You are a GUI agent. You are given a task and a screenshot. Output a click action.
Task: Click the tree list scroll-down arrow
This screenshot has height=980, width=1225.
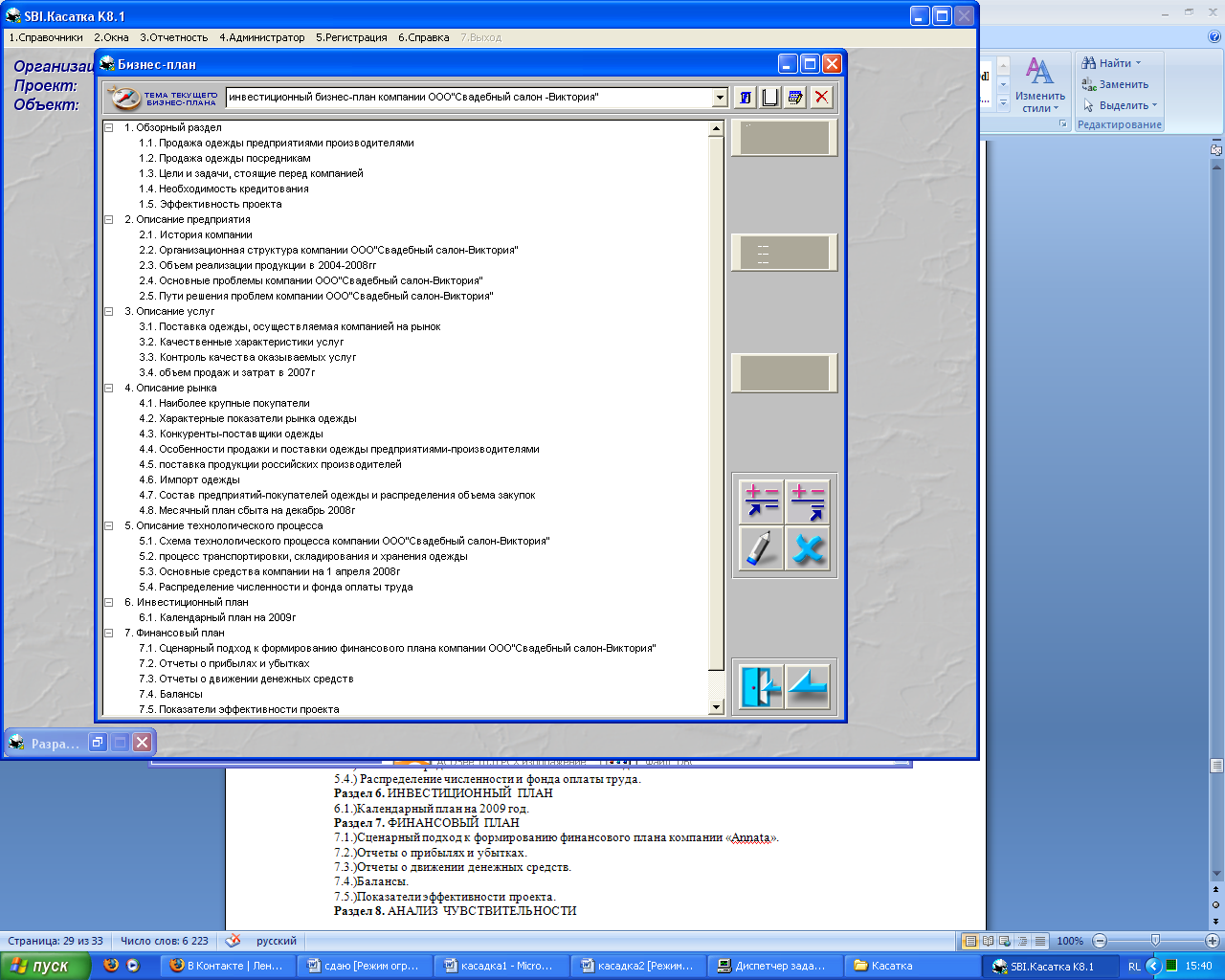pos(716,708)
